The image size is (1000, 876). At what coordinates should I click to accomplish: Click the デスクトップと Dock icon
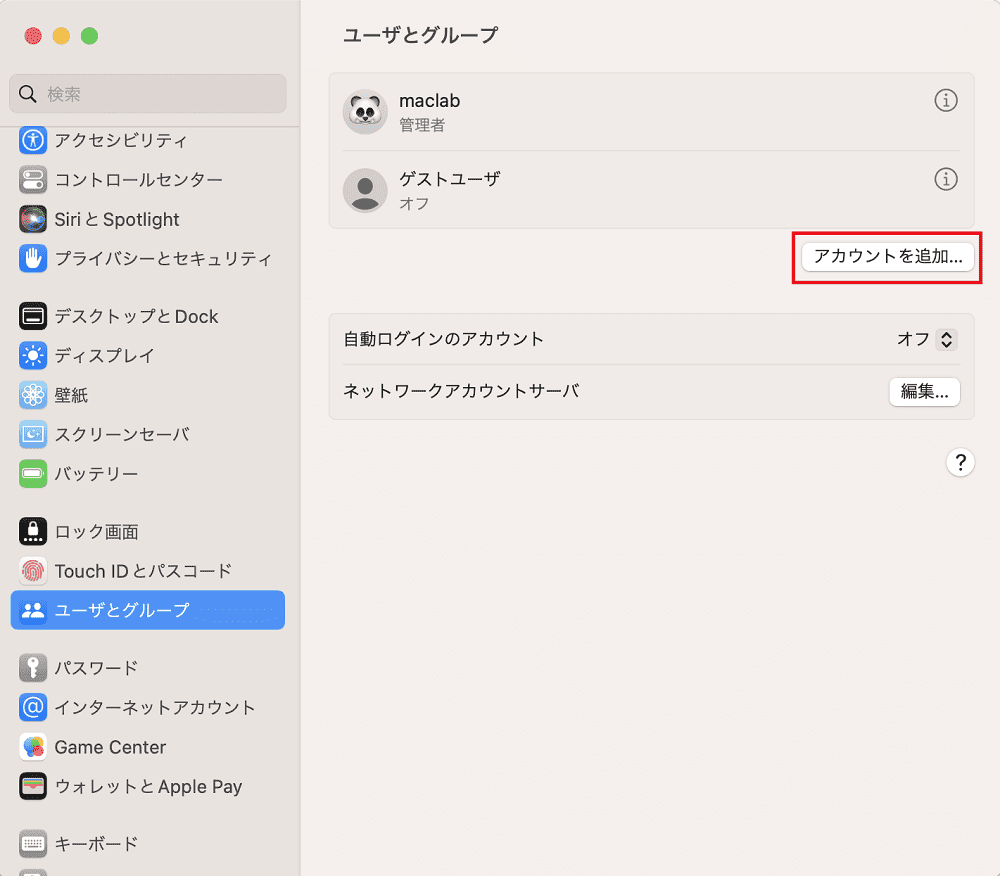pos(33,316)
